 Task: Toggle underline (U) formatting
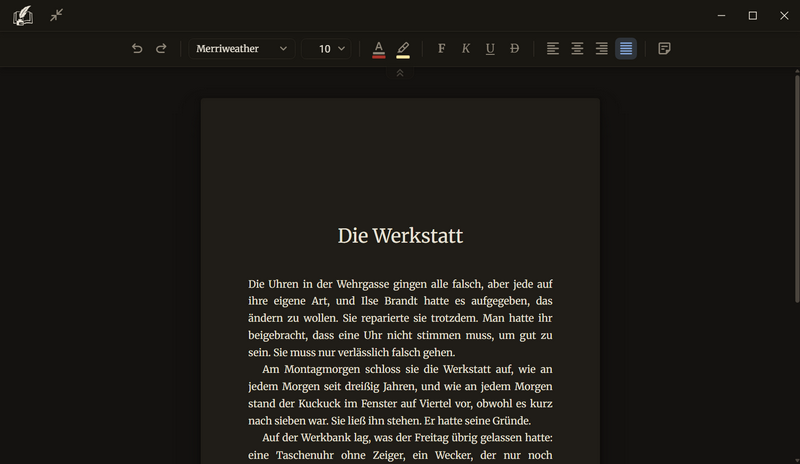tap(490, 48)
